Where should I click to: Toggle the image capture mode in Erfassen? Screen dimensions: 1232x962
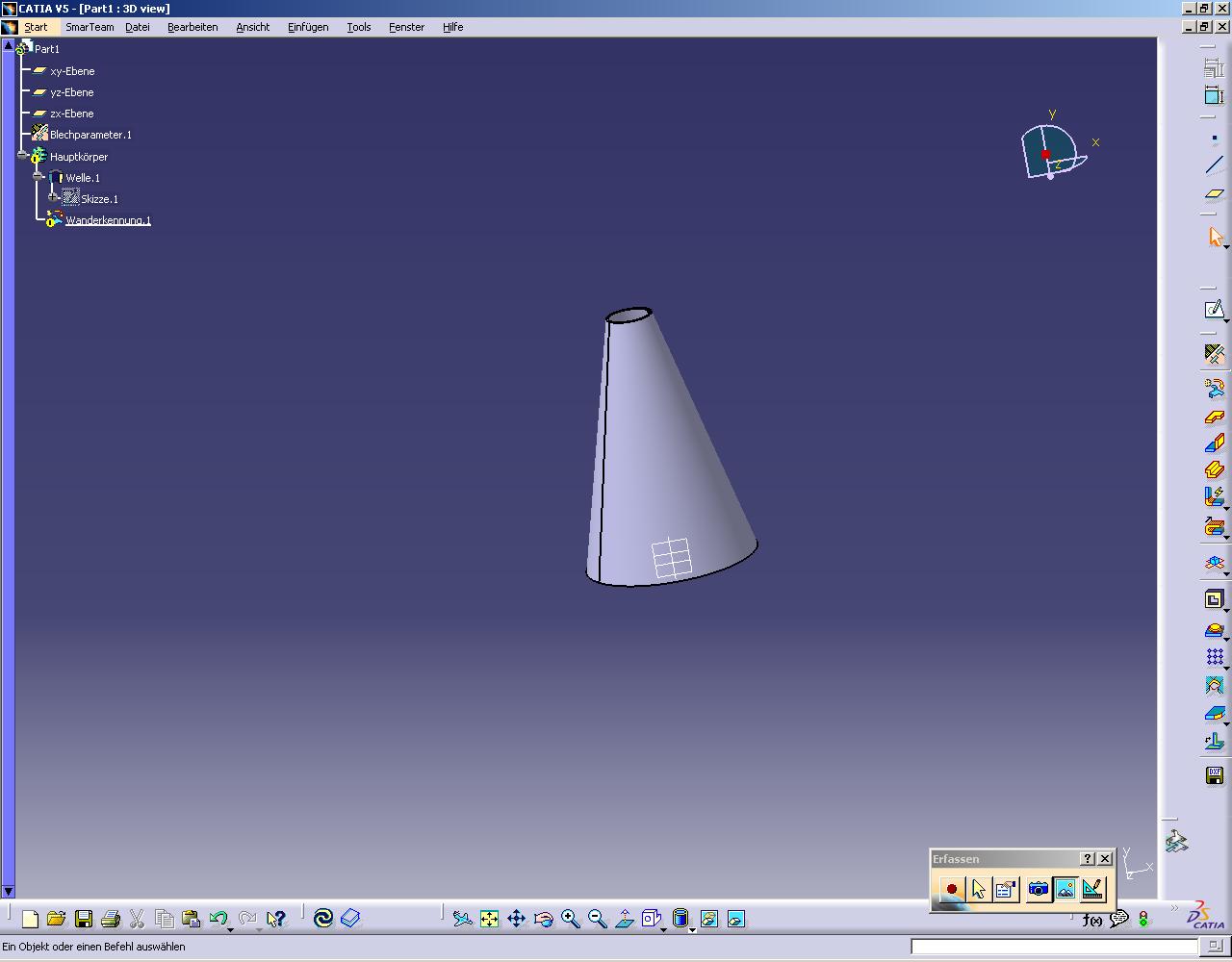[1065, 889]
